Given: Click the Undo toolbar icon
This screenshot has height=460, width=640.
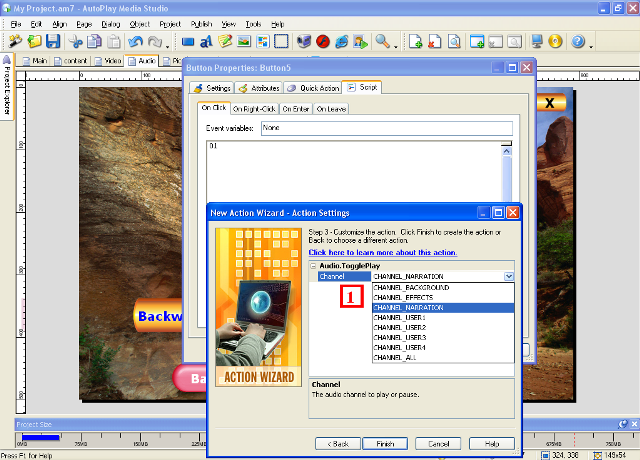Looking at the screenshot, I should tap(135, 42).
